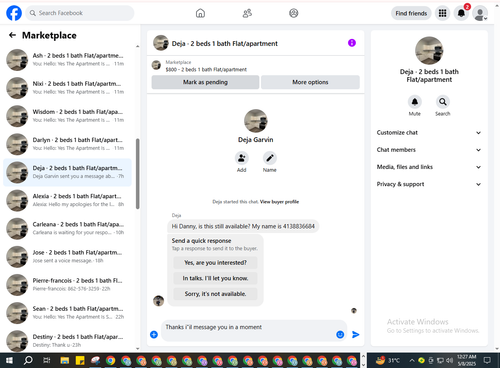Open the Sean conversation
Viewport: 500px width, 368px height.
[x=67, y=313]
